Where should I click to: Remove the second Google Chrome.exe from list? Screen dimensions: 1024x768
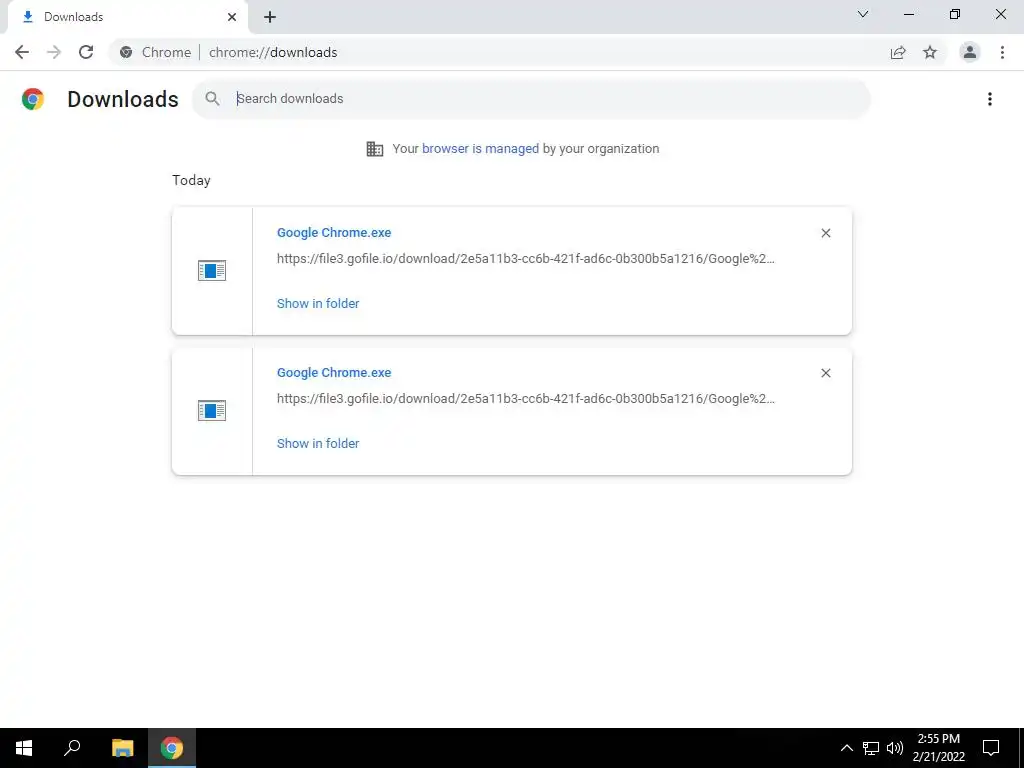826,373
